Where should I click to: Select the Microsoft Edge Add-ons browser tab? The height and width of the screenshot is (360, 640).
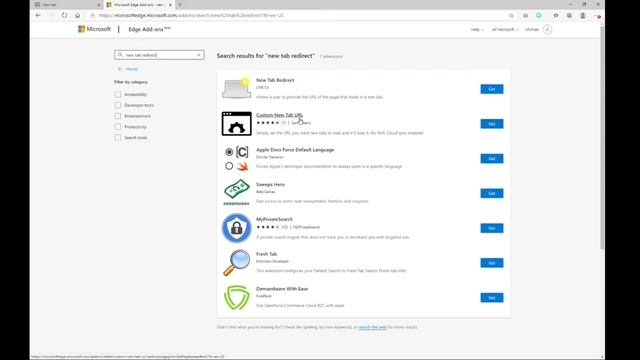coord(139,4)
